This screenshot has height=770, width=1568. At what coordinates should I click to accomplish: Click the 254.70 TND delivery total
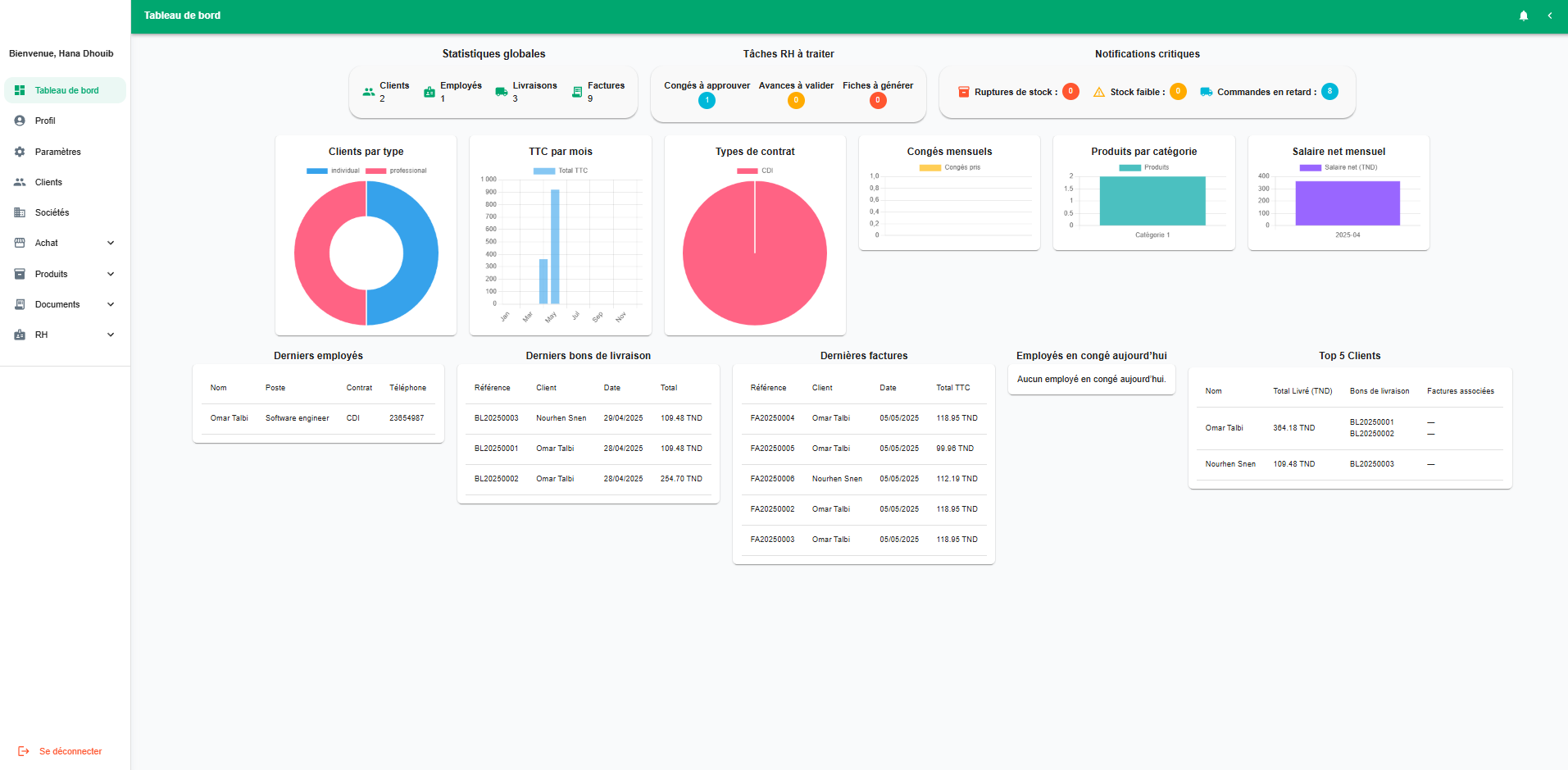681,479
